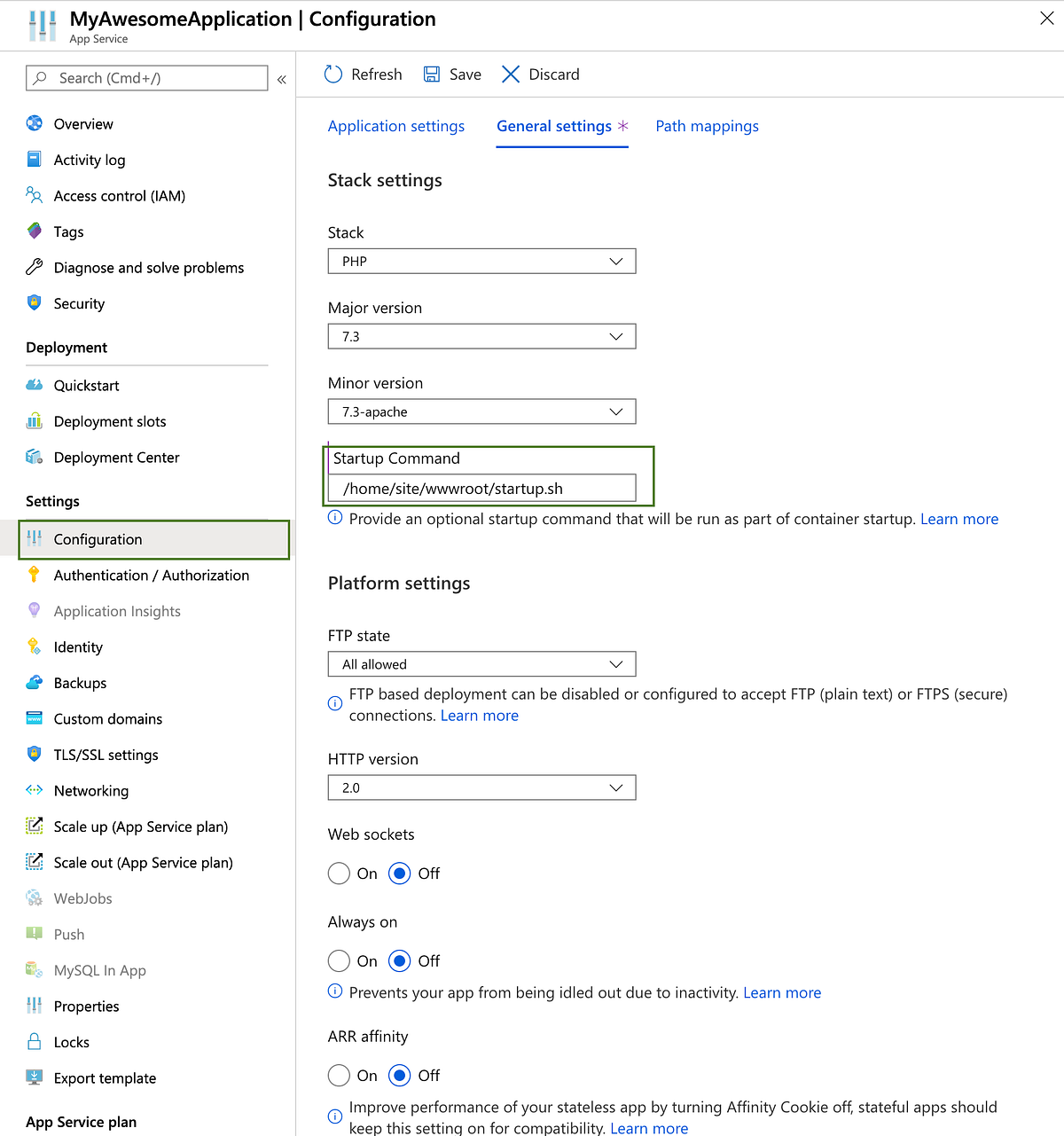Open the Deployment Center
Viewport: 1064px width, 1136px height.
click(116, 457)
